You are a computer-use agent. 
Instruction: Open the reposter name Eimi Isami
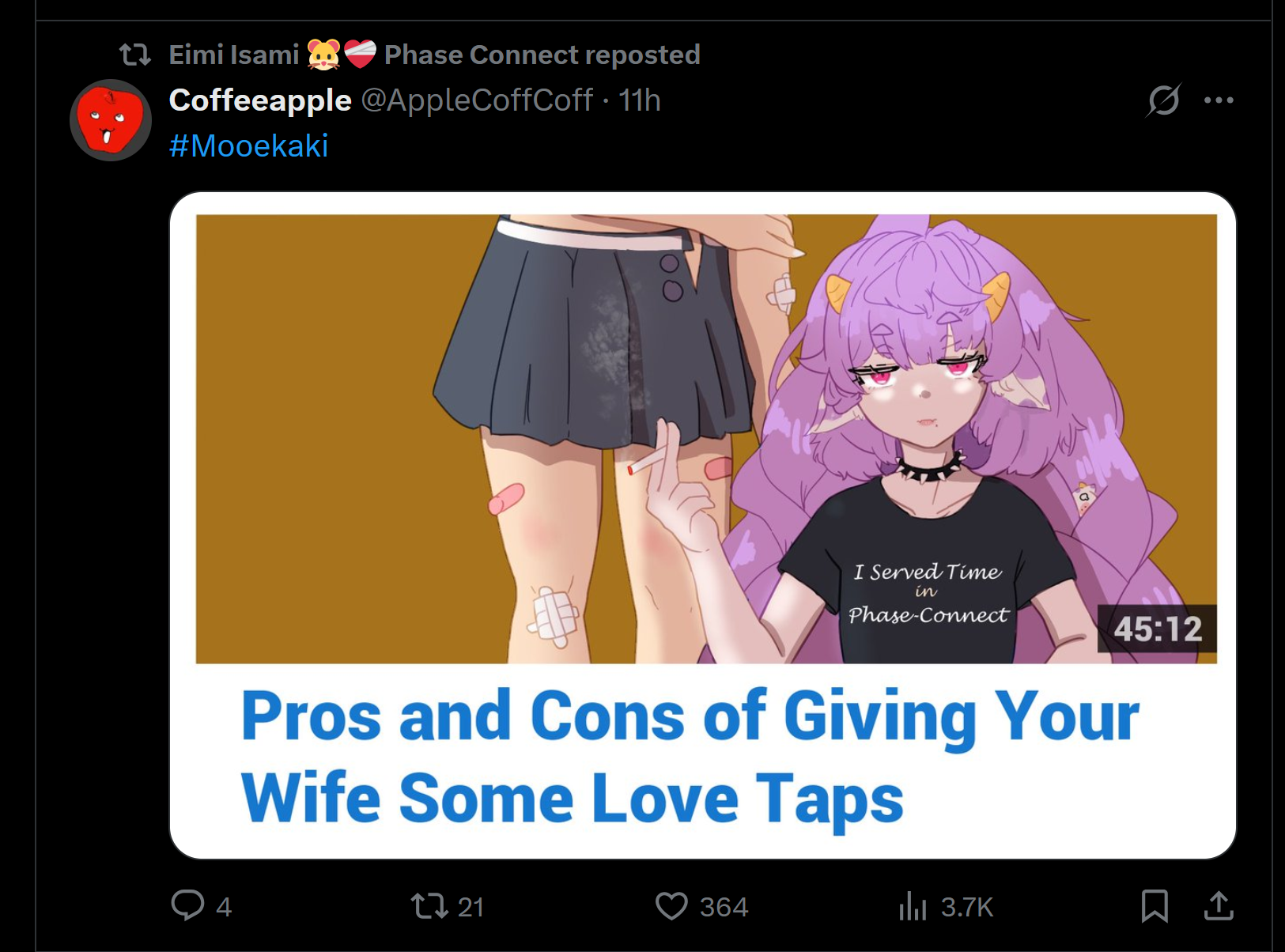coord(234,55)
